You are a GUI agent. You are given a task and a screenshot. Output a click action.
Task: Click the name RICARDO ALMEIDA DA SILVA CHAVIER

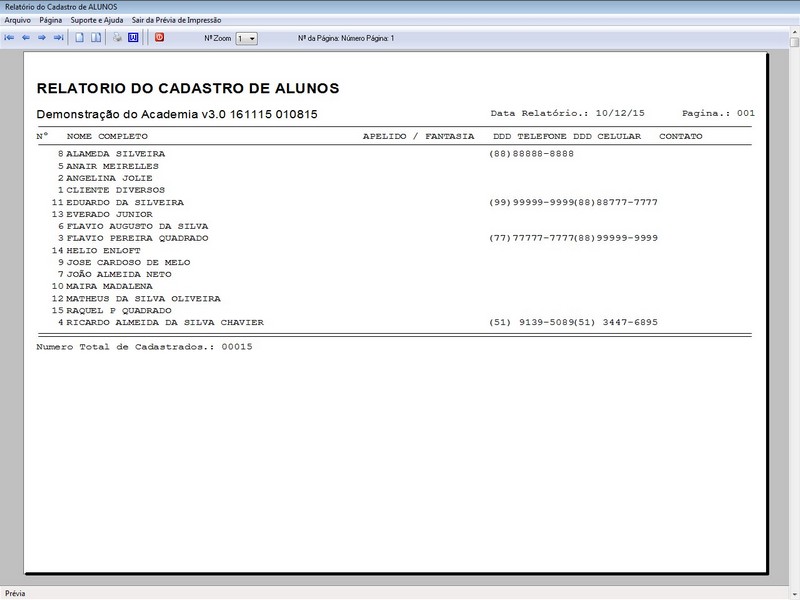165,322
